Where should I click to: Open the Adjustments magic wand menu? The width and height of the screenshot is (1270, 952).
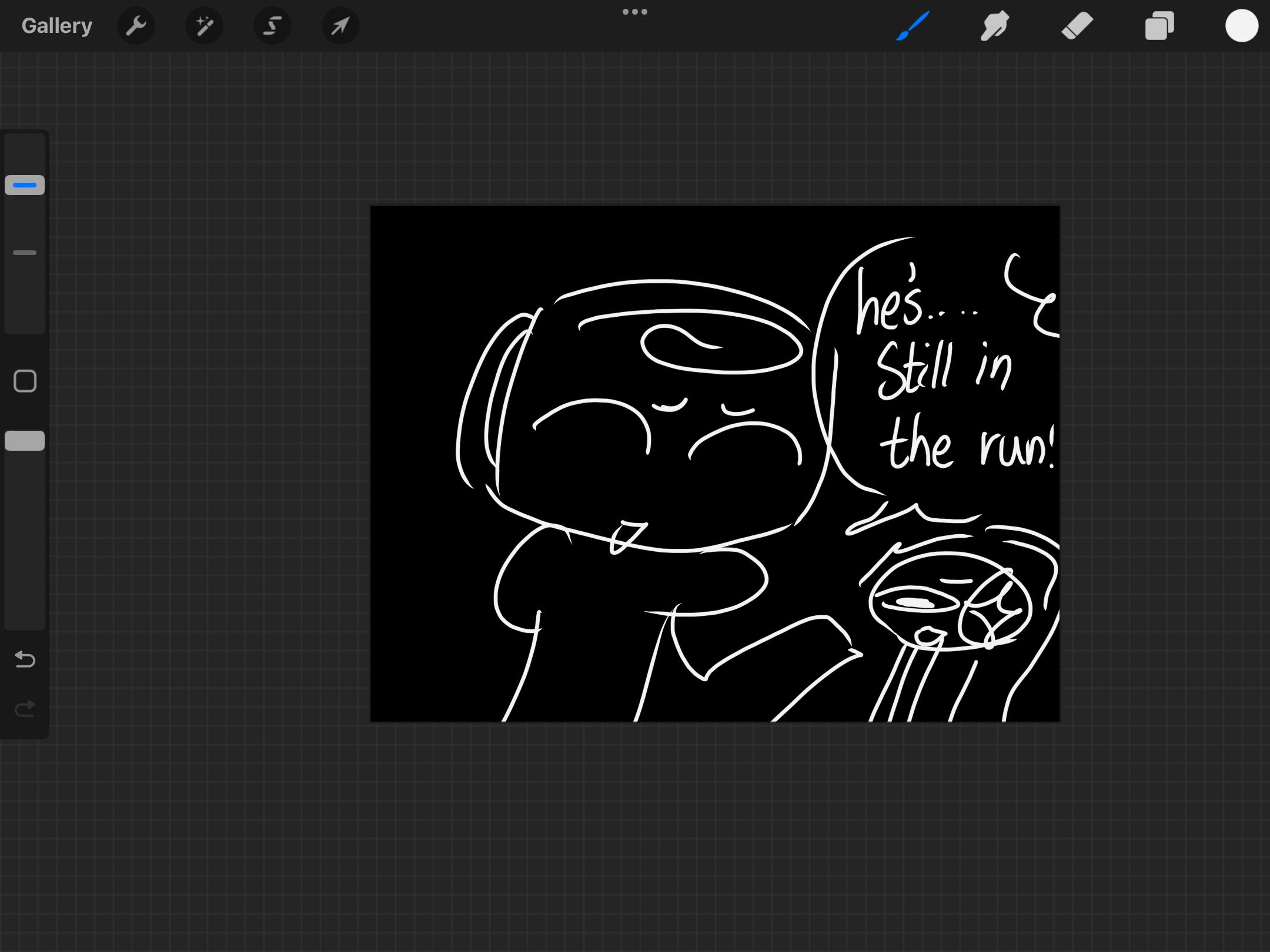[x=204, y=26]
